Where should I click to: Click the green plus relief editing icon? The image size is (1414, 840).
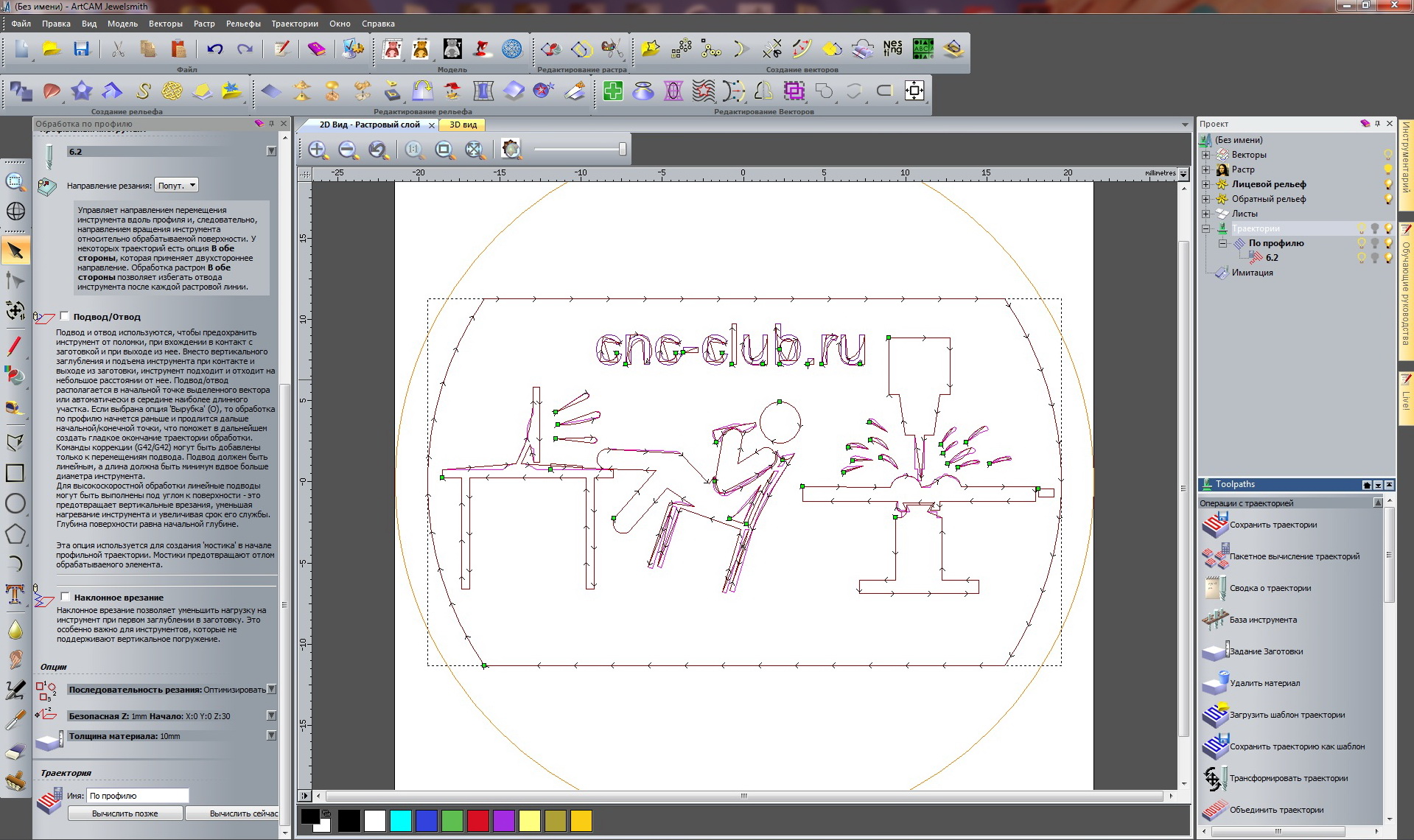(613, 91)
